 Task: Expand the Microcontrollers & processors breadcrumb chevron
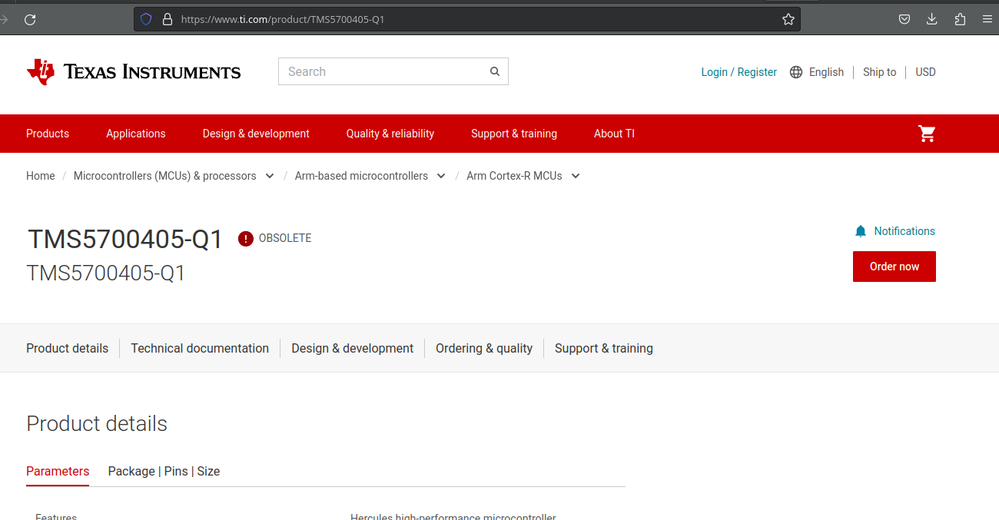pyautogui.click(x=270, y=176)
